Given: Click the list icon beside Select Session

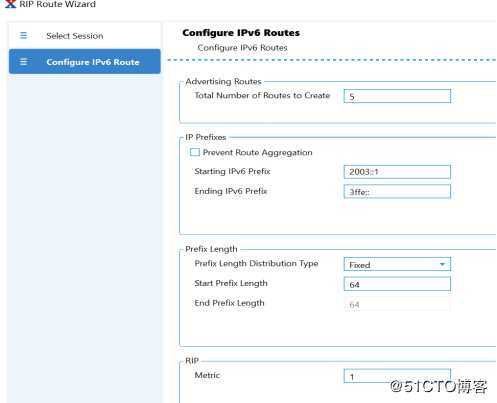Looking at the screenshot, I should point(23,35).
